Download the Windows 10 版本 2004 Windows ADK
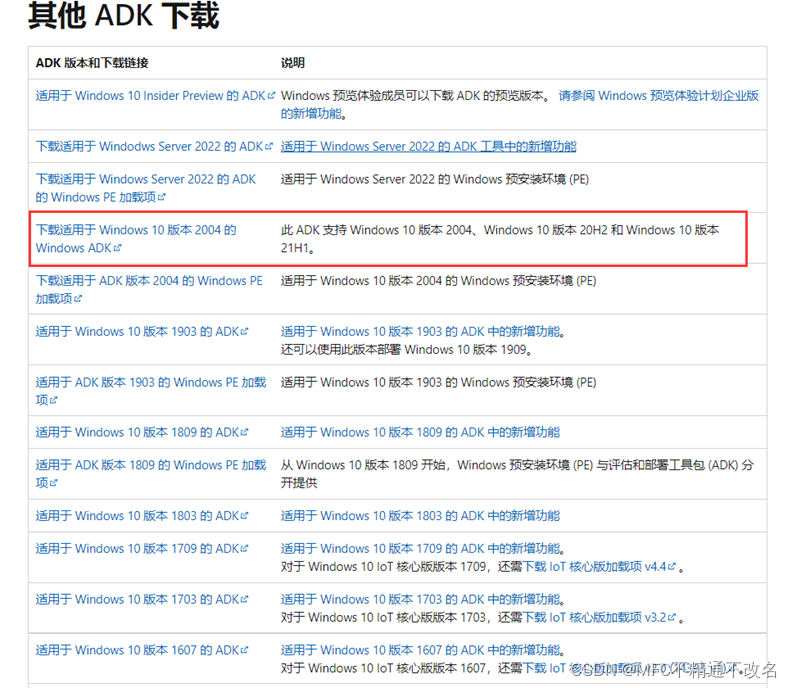This screenshot has height=688, width=792. click(x=136, y=238)
